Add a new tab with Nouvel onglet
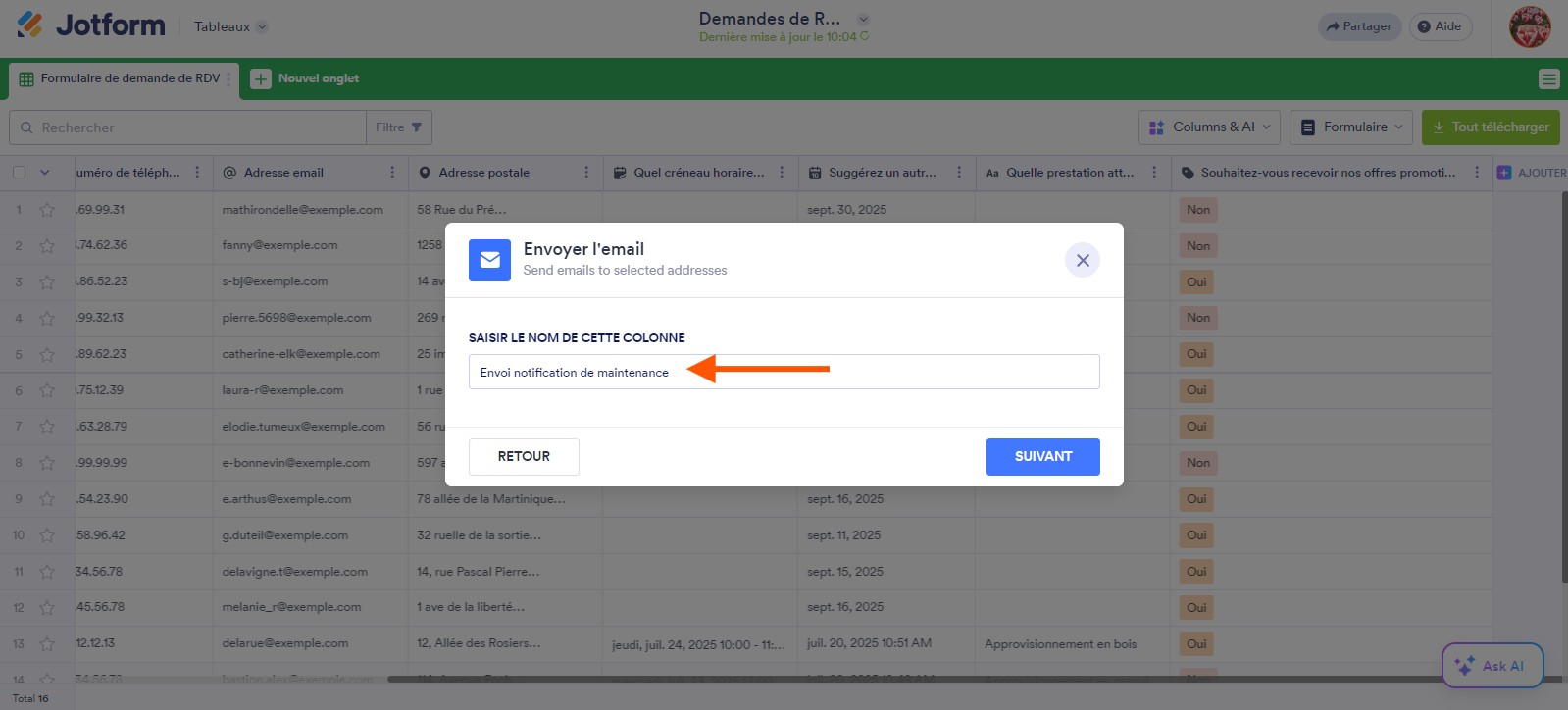The height and width of the screenshot is (710, 1568). 305,79
